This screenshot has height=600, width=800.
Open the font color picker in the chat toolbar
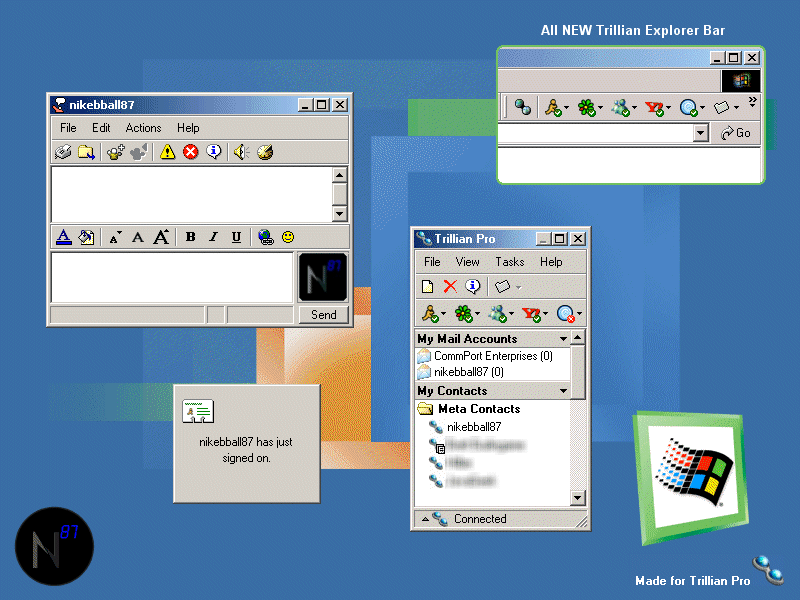click(63, 237)
